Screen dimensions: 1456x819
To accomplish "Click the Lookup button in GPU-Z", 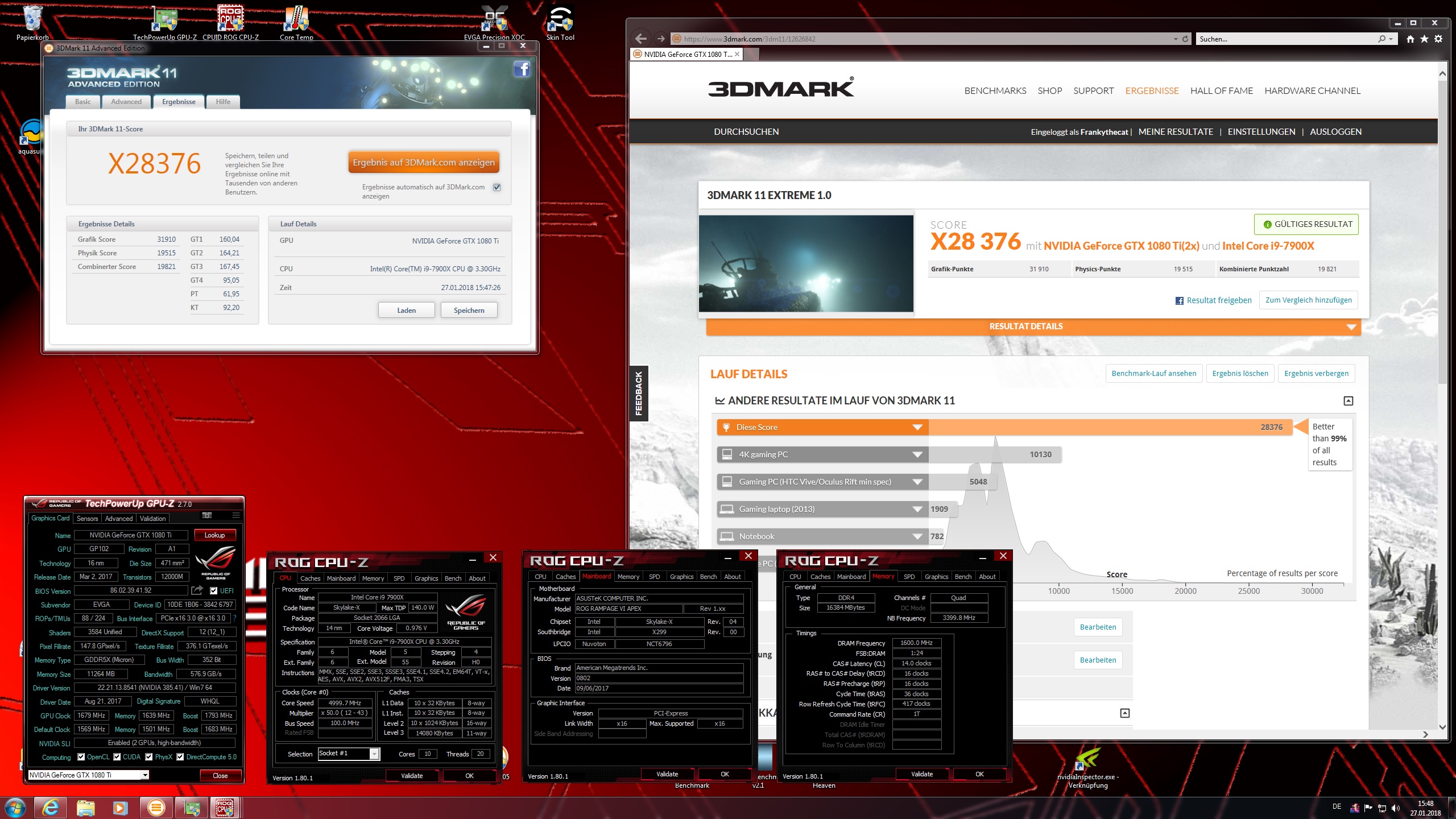I will point(214,535).
